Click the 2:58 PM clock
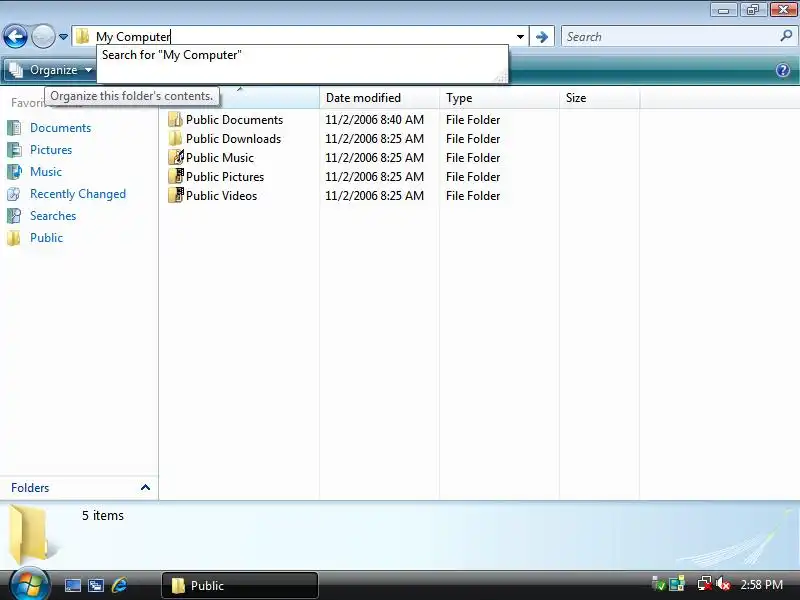The height and width of the screenshot is (600, 800). coord(762,585)
